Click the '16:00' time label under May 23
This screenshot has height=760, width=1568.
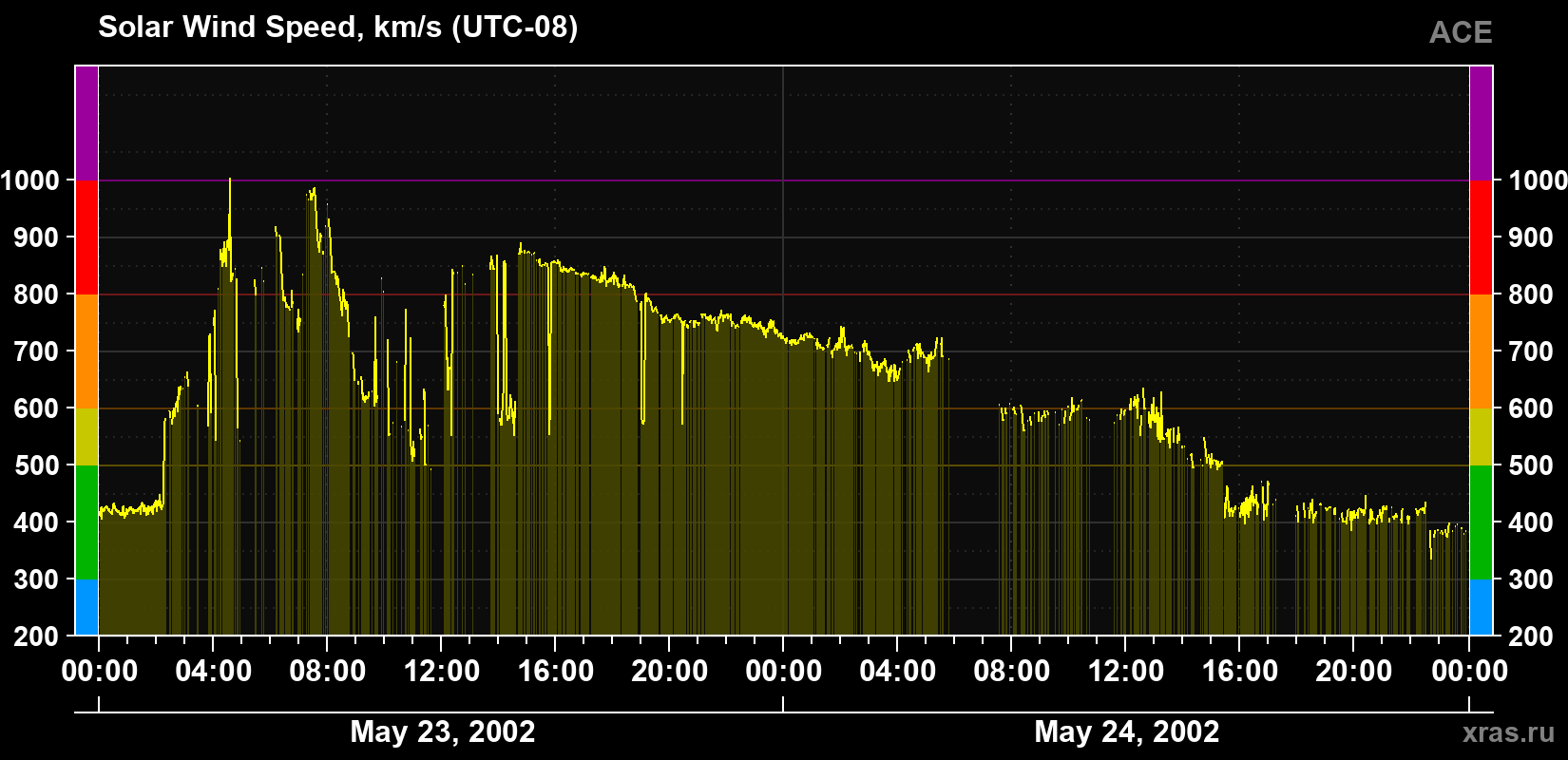[555, 672]
